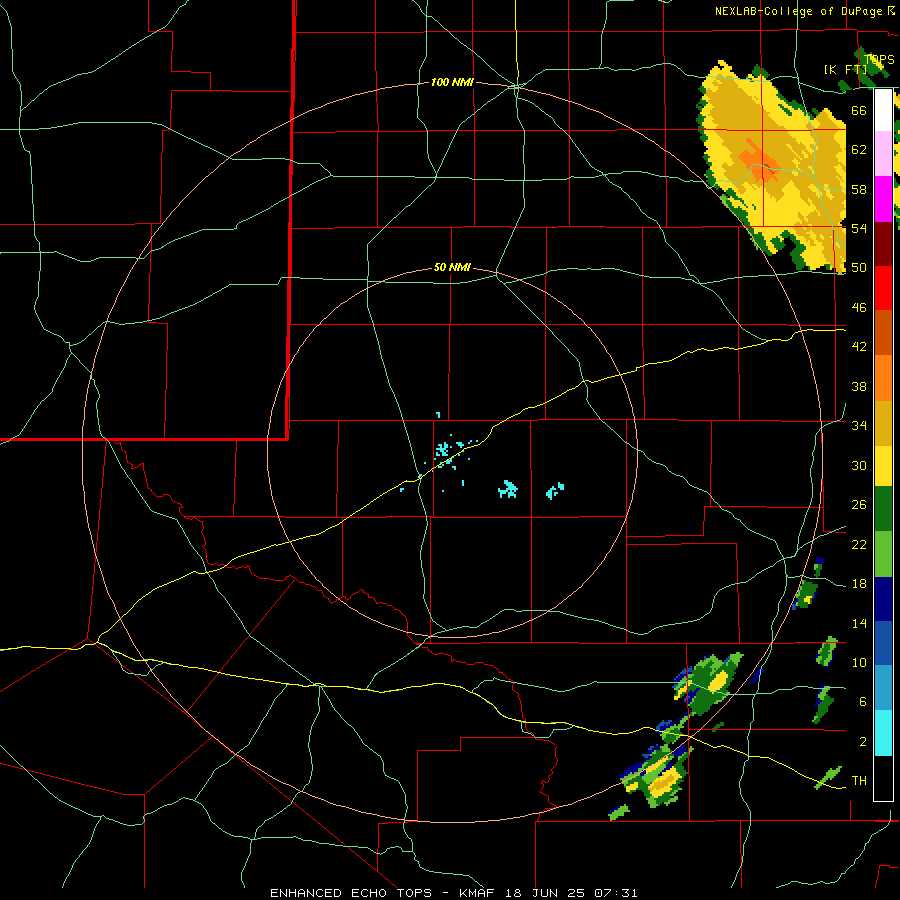Click the 14 legend value
This screenshot has height=900, width=900.
tap(859, 623)
